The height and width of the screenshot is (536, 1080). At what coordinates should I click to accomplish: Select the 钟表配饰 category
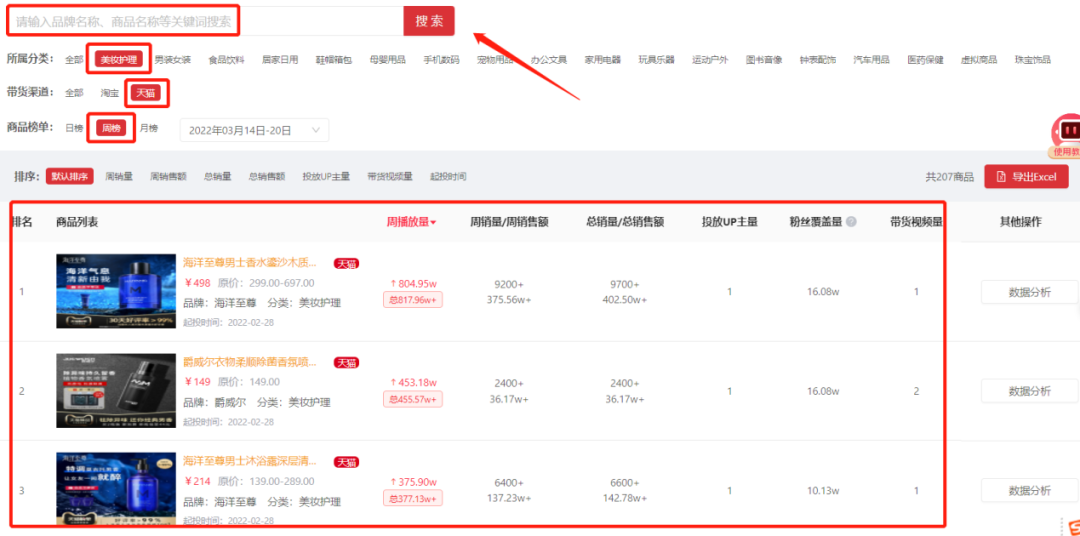click(x=818, y=60)
